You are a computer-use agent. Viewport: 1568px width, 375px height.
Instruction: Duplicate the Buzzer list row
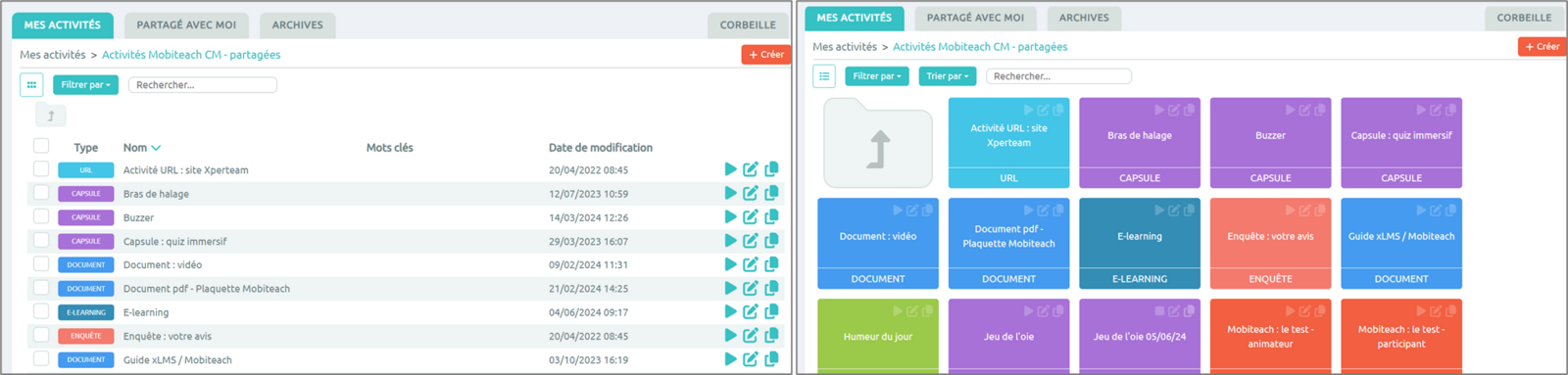[771, 216]
